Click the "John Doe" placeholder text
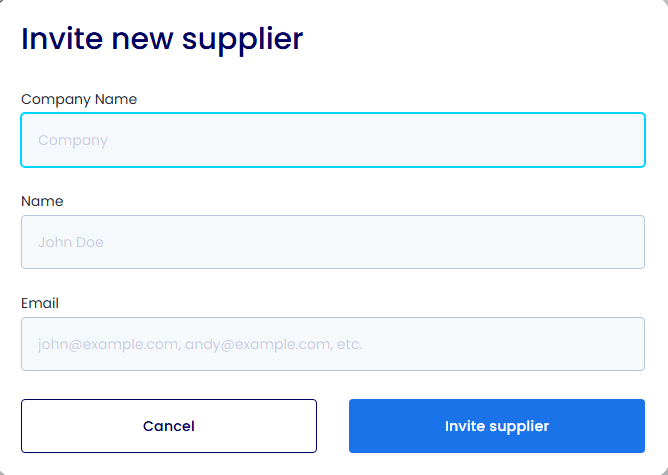This screenshot has height=475, width=668. 71,242
